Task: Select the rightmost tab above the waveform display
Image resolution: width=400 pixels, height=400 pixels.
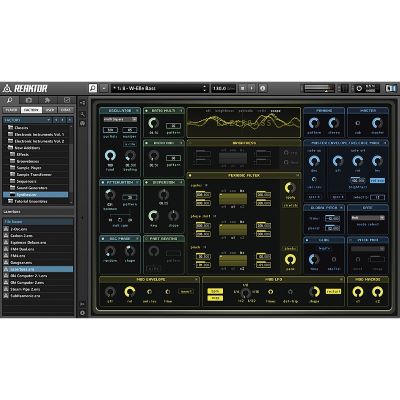Action: pos(275,111)
